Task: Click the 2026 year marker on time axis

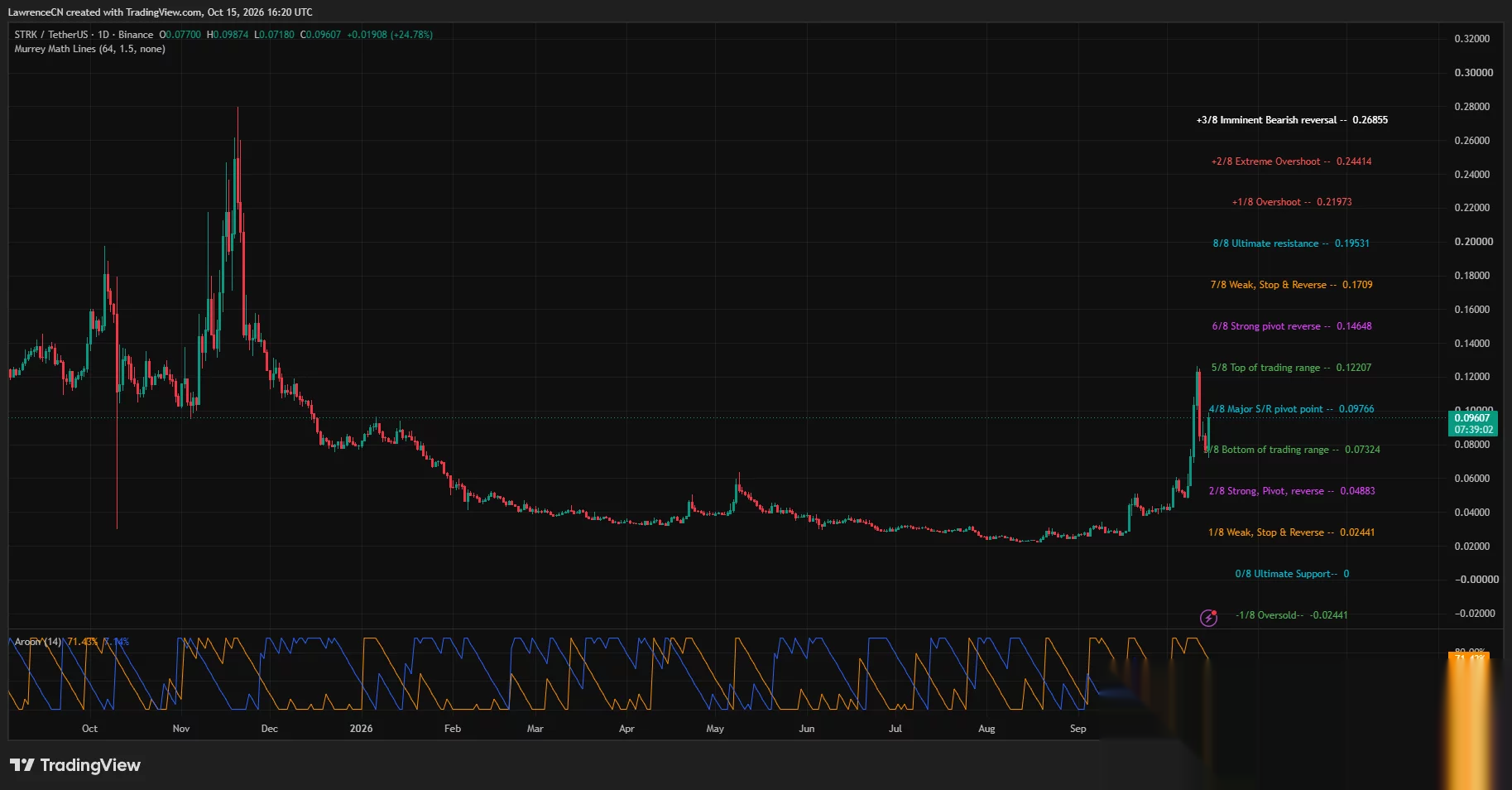Action: (361, 729)
